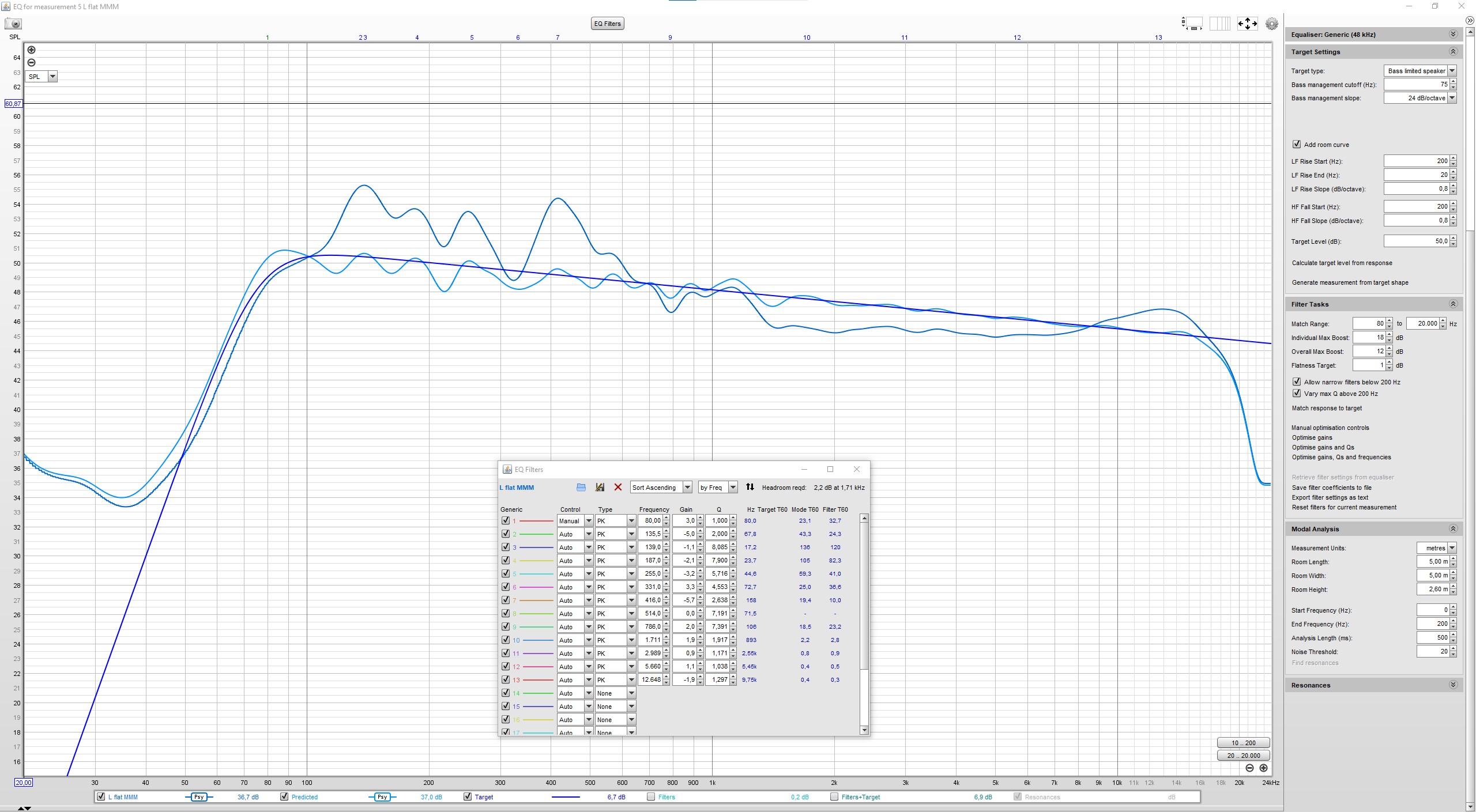Screen dimensions: 1476x812
Task: Increase Flatness Target spinner
Action: 1390,362
